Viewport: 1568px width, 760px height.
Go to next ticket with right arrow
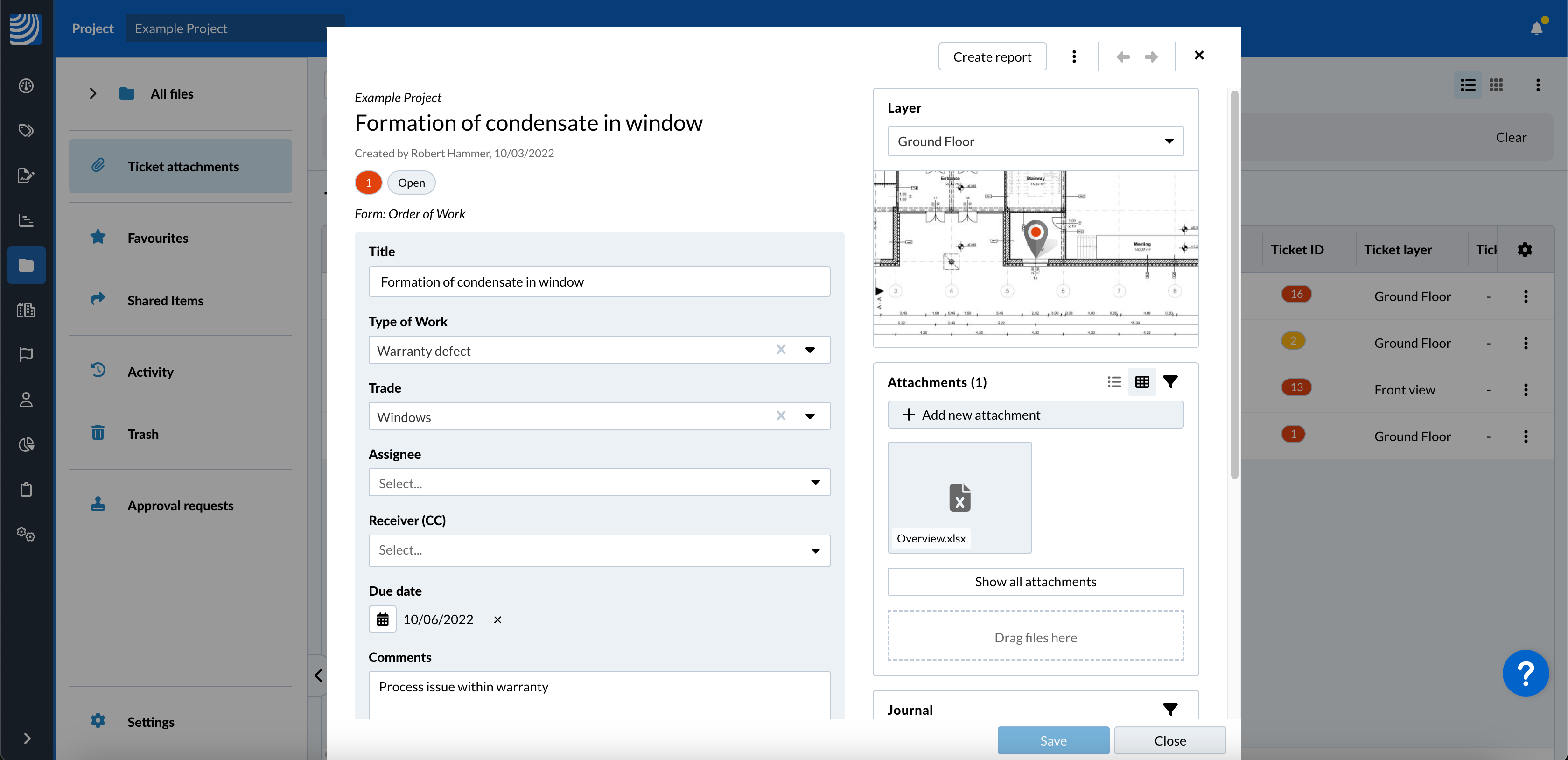click(1150, 56)
